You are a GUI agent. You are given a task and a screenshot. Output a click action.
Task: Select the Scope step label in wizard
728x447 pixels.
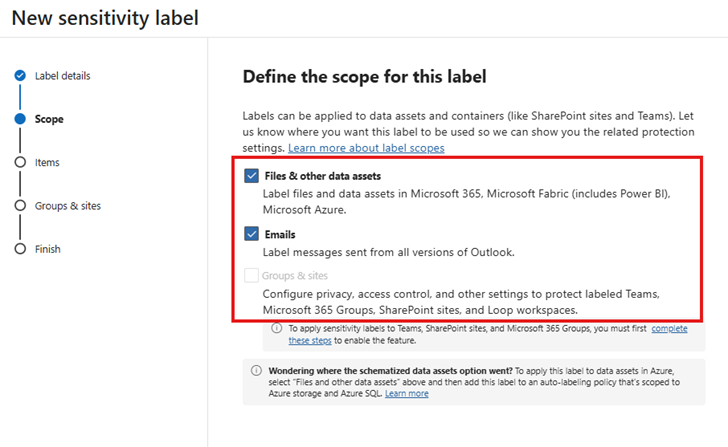point(49,119)
